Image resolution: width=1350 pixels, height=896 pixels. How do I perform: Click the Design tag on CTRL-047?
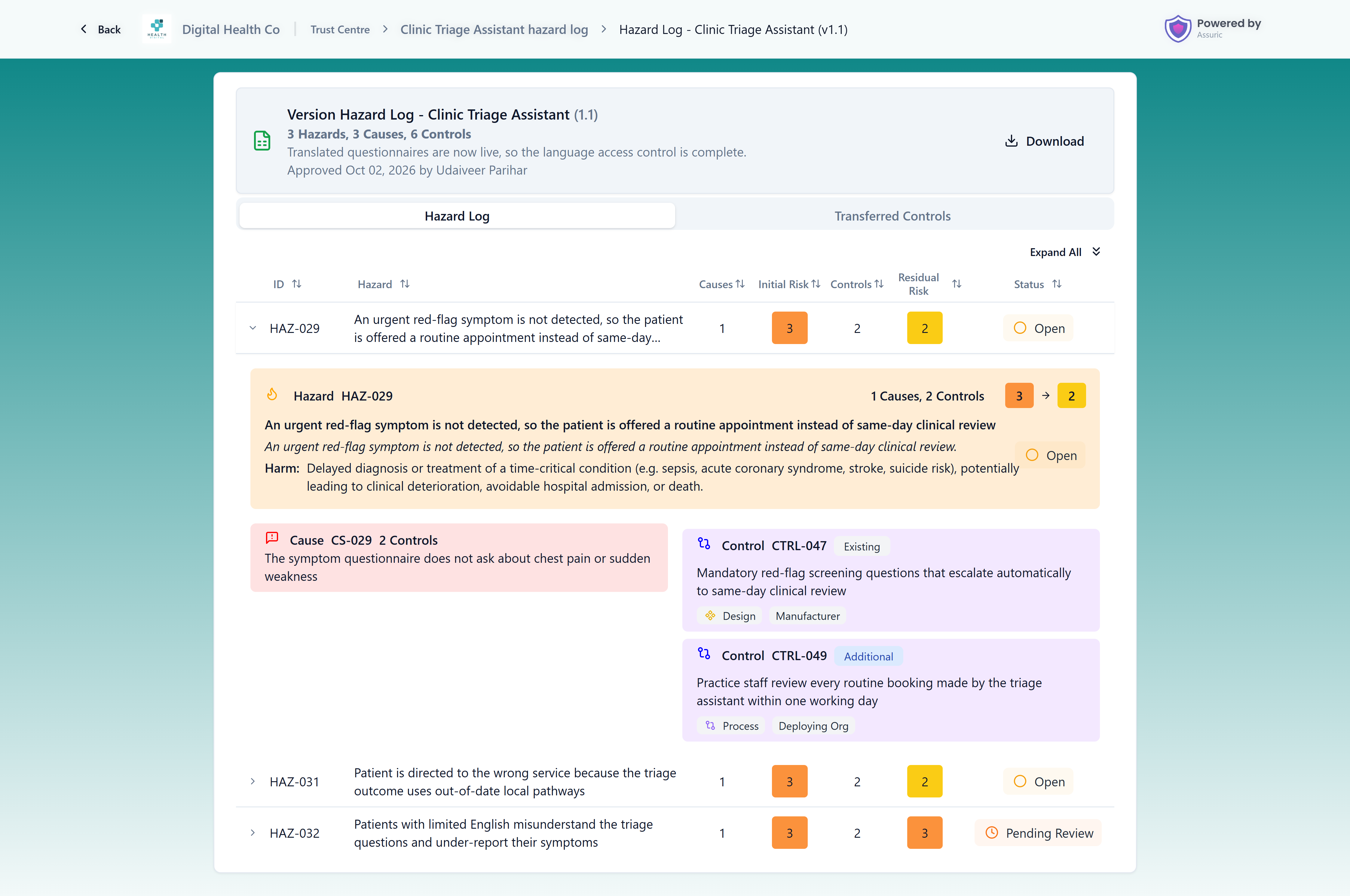[x=730, y=615]
